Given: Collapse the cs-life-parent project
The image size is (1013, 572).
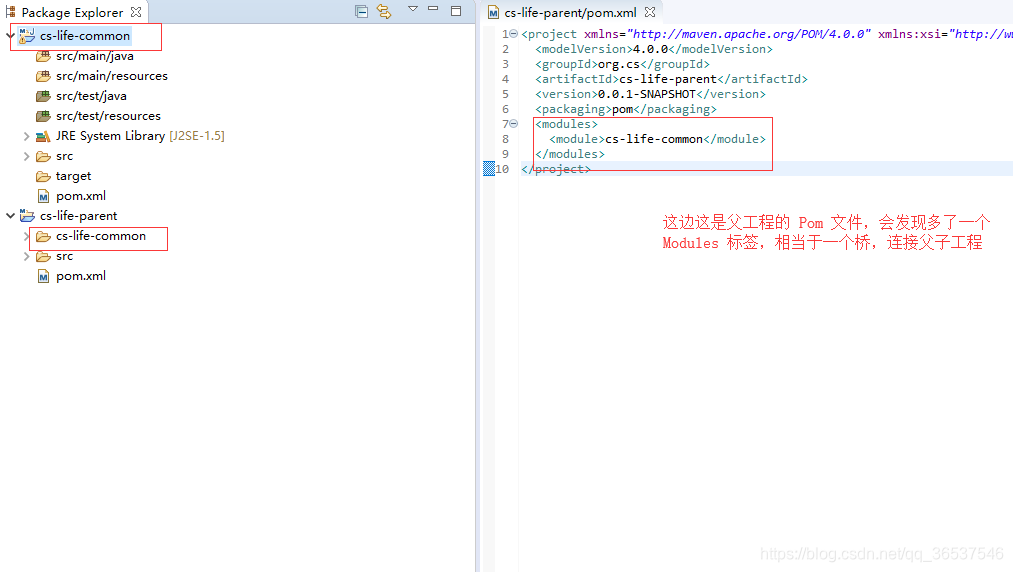Looking at the screenshot, I should click(x=11, y=215).
